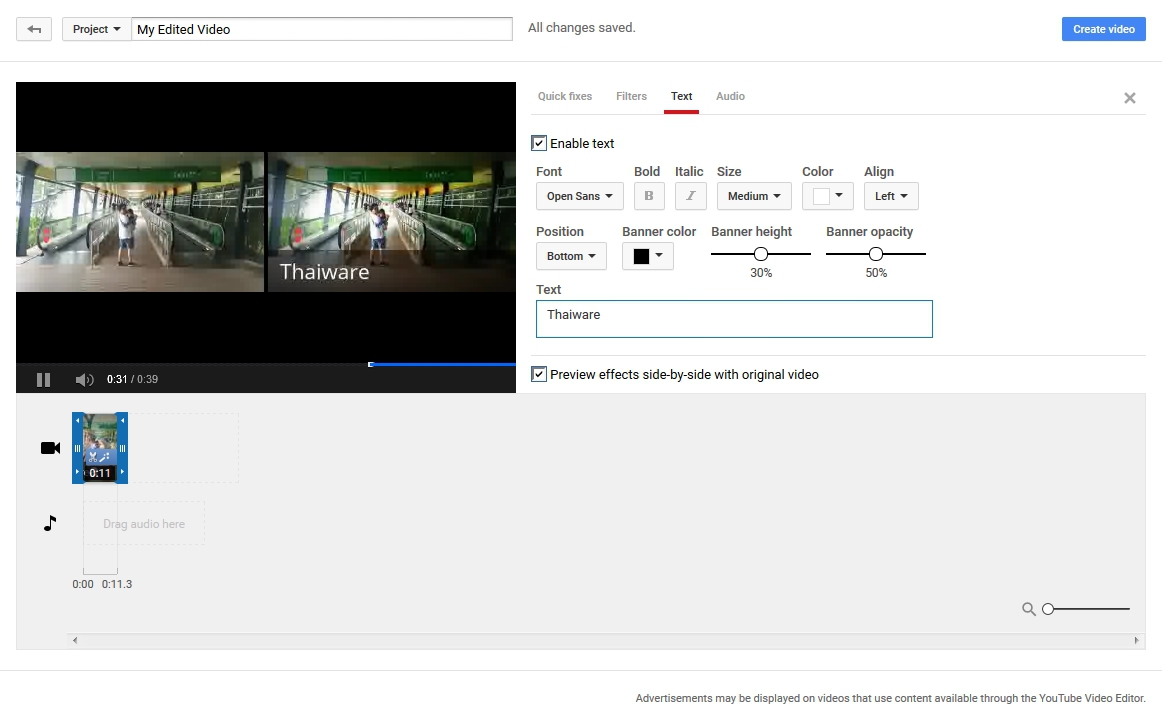
Task: Toggle Bold text formatting
Action: (649, 196)
